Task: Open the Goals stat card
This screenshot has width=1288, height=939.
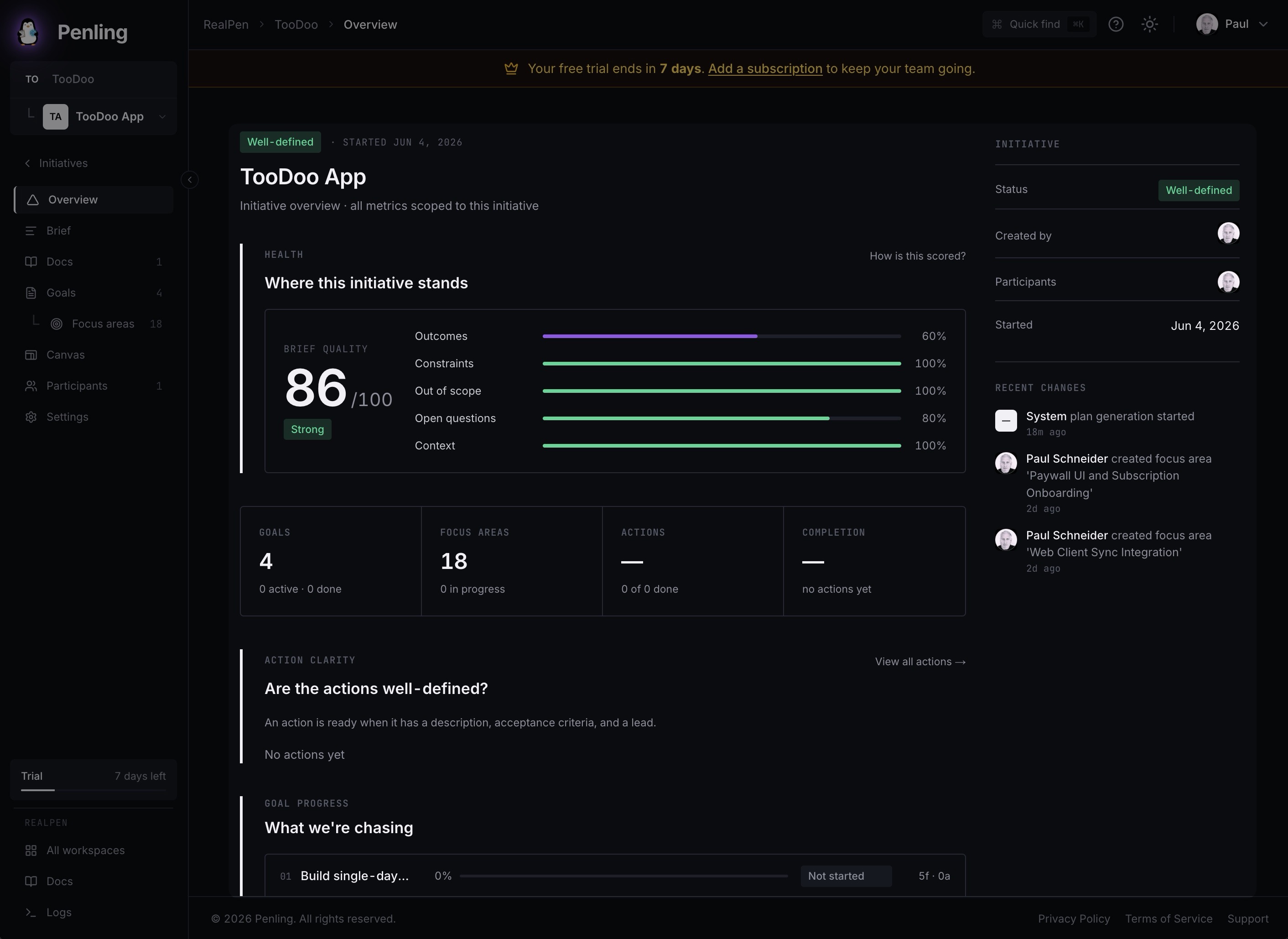Action: pyautogui.click(x=331, y=561)
